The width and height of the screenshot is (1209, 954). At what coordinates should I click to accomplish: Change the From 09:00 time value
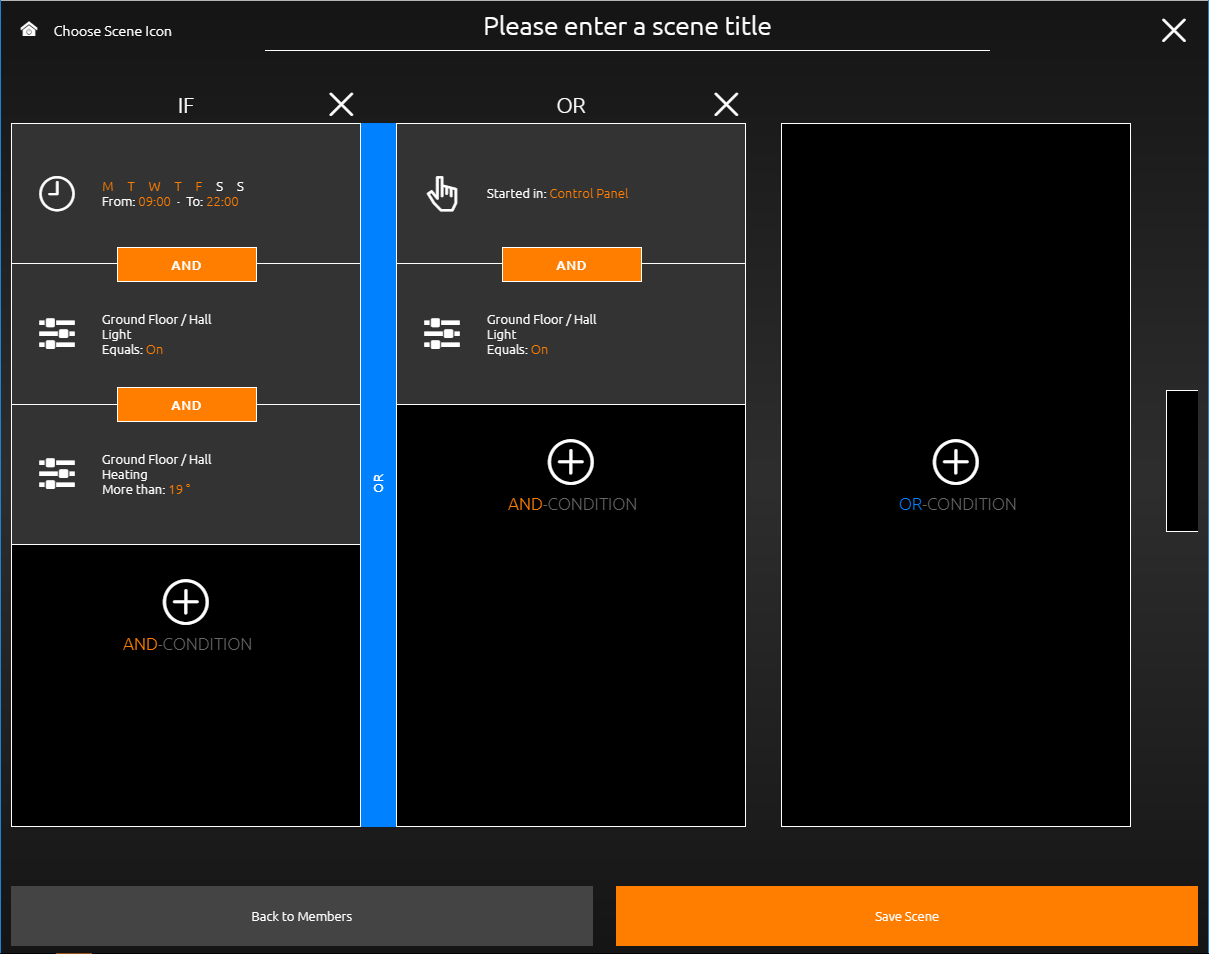(155, 201)
